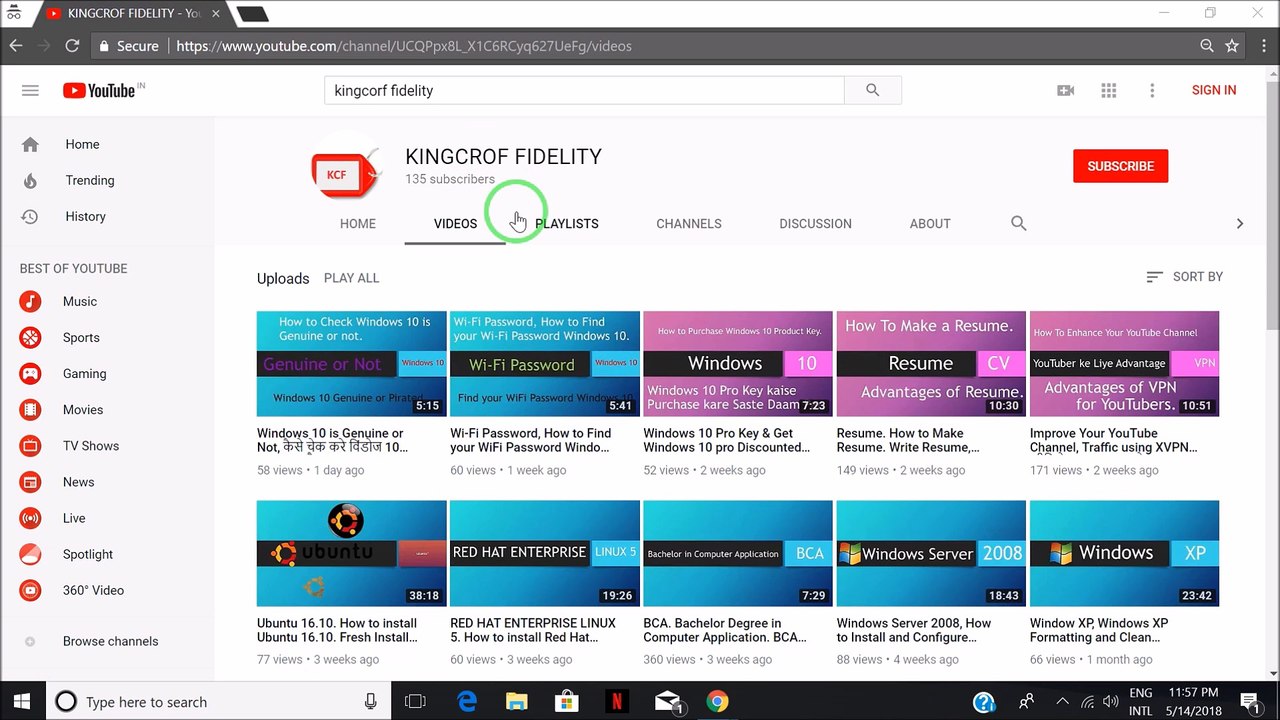
Task: Open Advantages of VPN for YouTubers thumbnail
Action: tap(1124, 363)
